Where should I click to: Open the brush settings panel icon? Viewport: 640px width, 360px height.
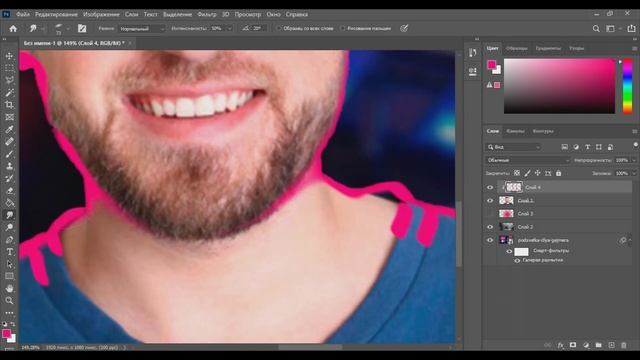point(82,28)
